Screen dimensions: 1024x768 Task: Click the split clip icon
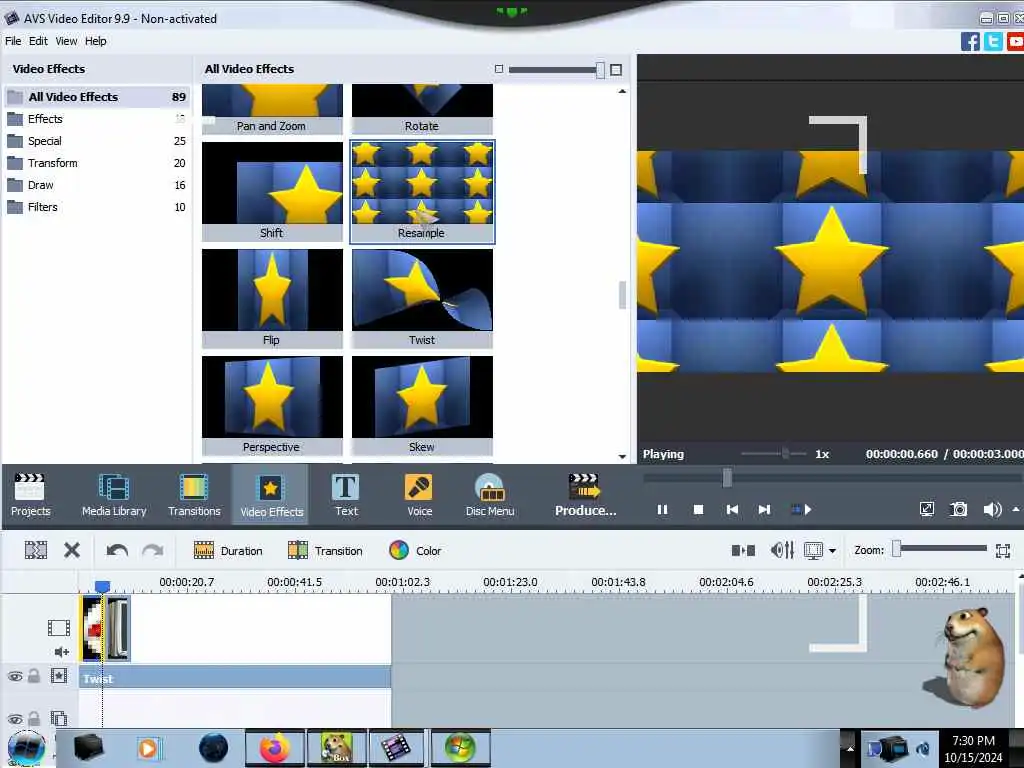[36, 551]
